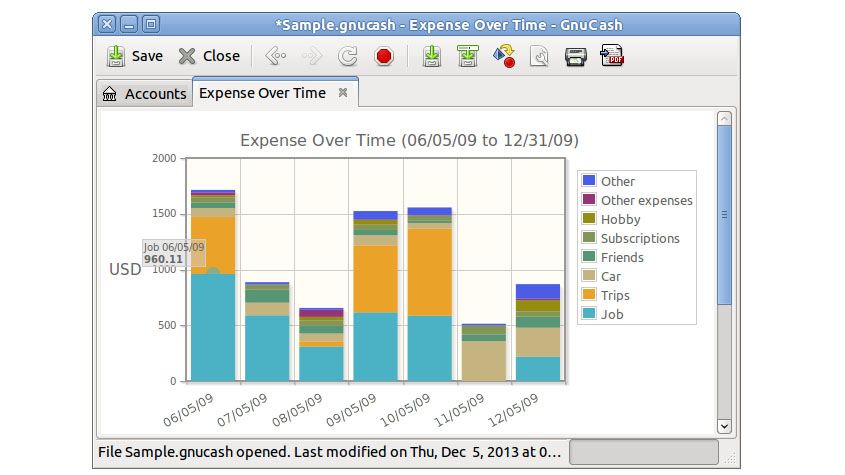Click the status bar progress bar
This screenshot has height=475, width=845.
pos(644,452)
